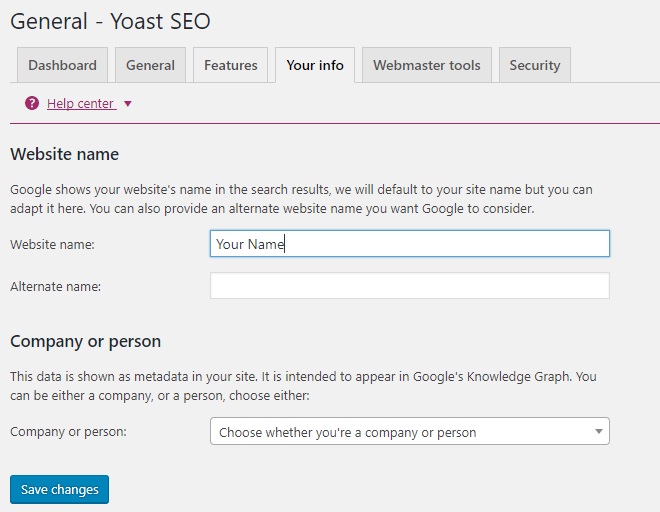Open the Company or person dropdown
Viewport: 660px width, 512px height.
(x=400, y=432)
